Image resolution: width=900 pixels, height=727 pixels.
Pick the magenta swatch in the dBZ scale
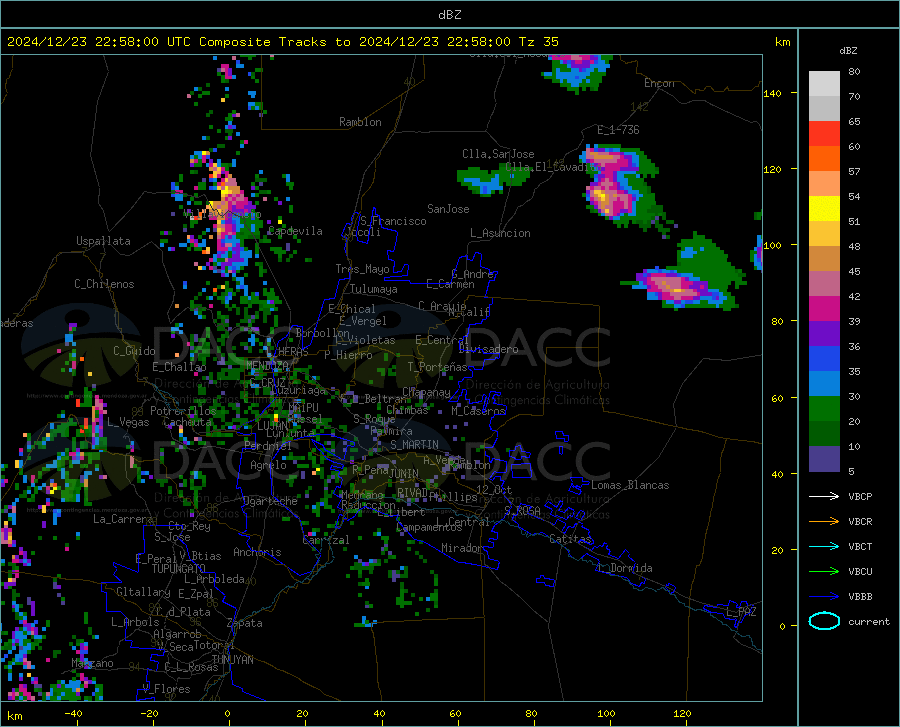click(x=824, y=309)
